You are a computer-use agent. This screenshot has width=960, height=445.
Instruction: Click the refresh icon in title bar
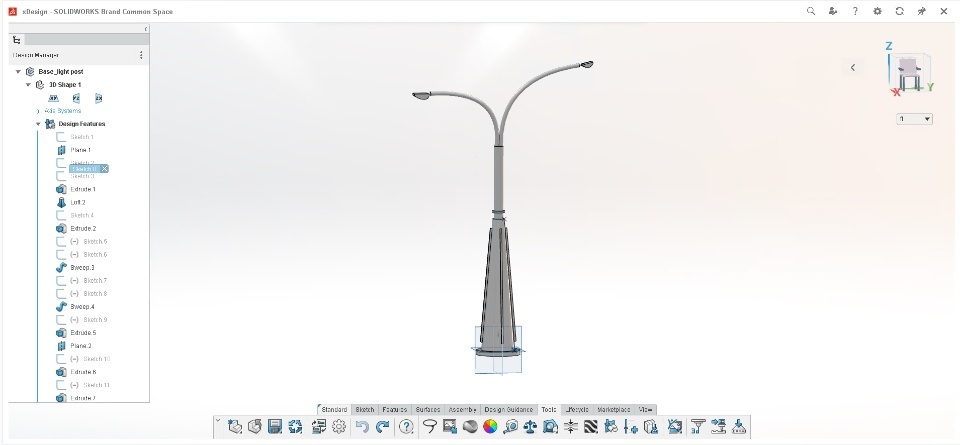point(899,11)
